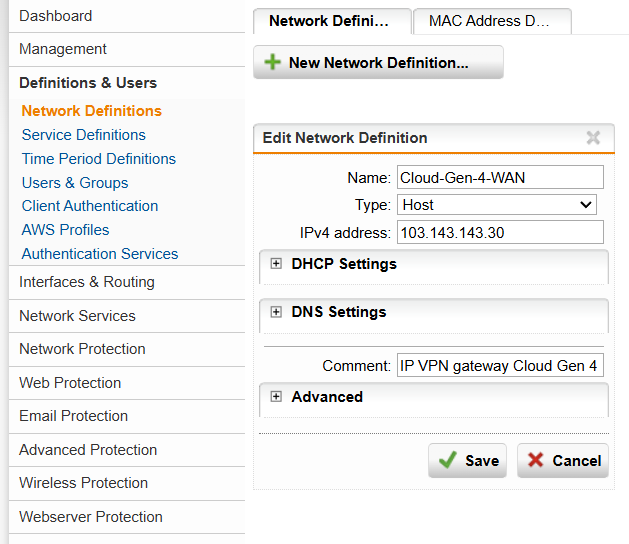Screen dimensions: 629x544
Task: Click the green plus New Network Definition icon
Action: pyautogui.click(x=272, y=63)
